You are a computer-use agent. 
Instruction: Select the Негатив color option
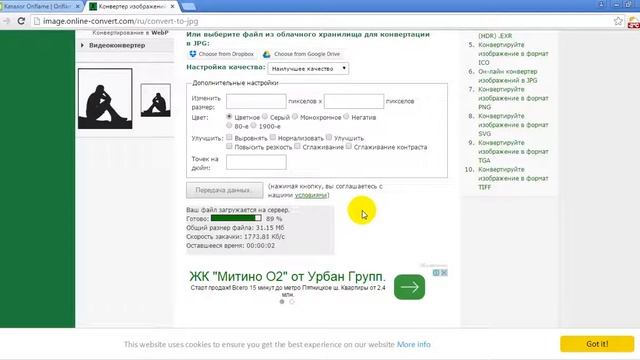346,117
